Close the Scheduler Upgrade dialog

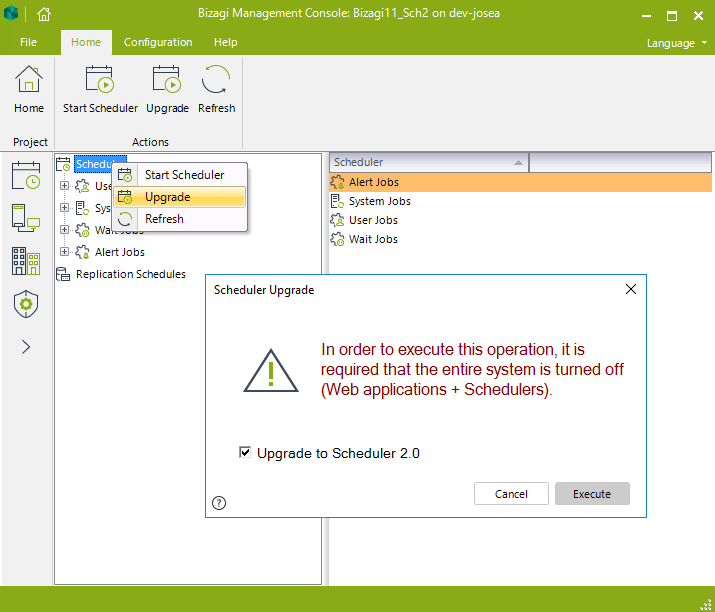(x=631, y=289)
